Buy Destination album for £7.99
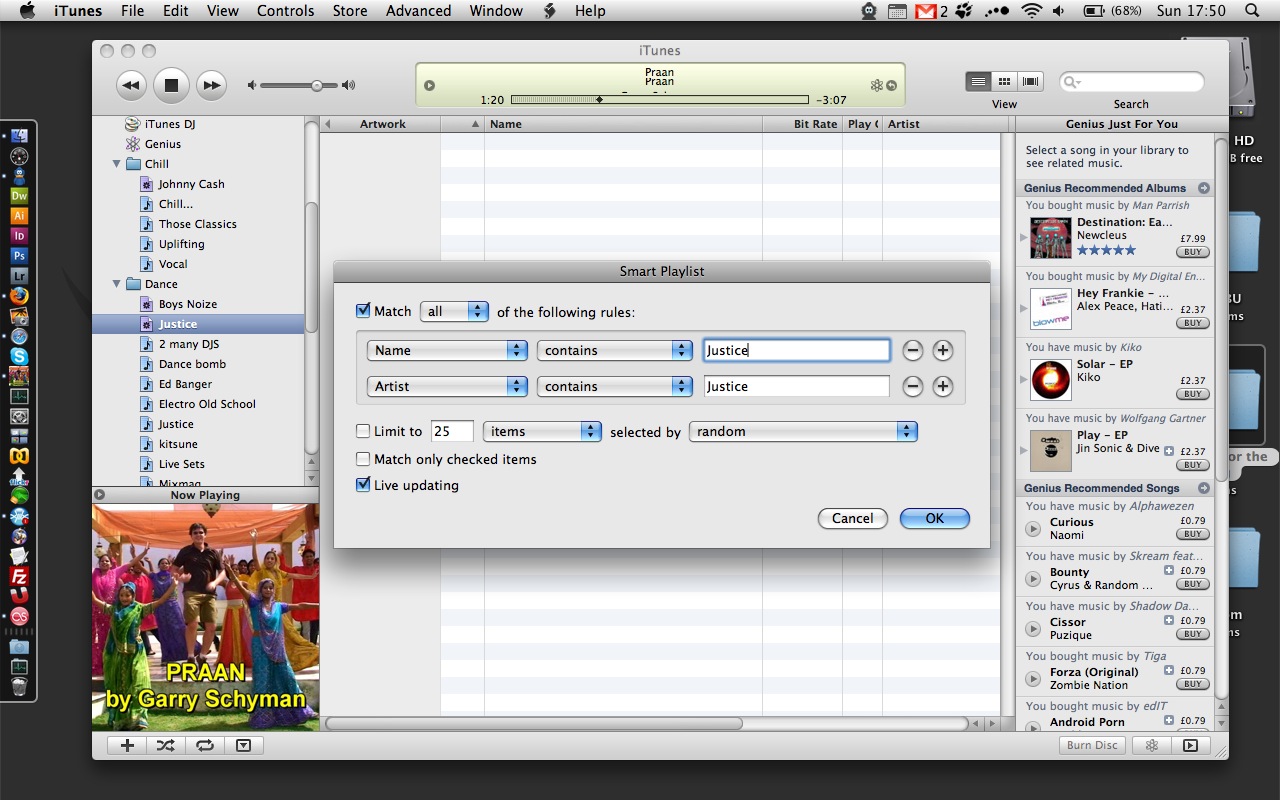Screen dimensions: 1280x800 tap(1192, 252)
